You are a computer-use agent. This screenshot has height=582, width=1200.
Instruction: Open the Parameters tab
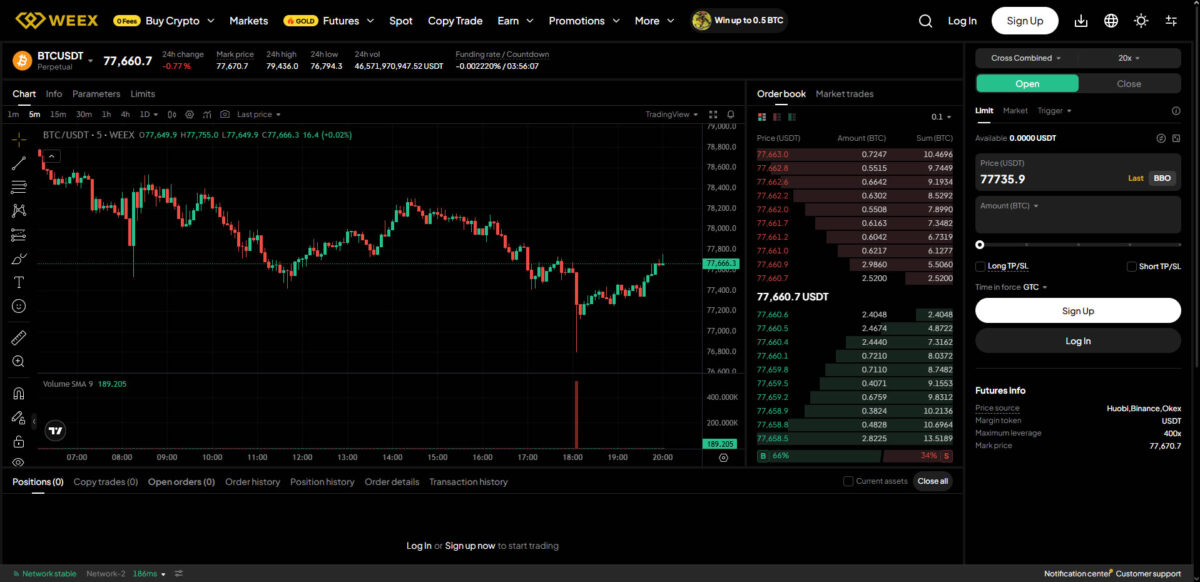pos(96,94)
